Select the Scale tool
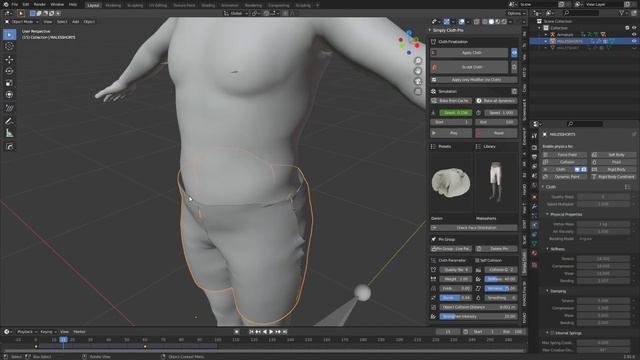 tap(9, 83)
